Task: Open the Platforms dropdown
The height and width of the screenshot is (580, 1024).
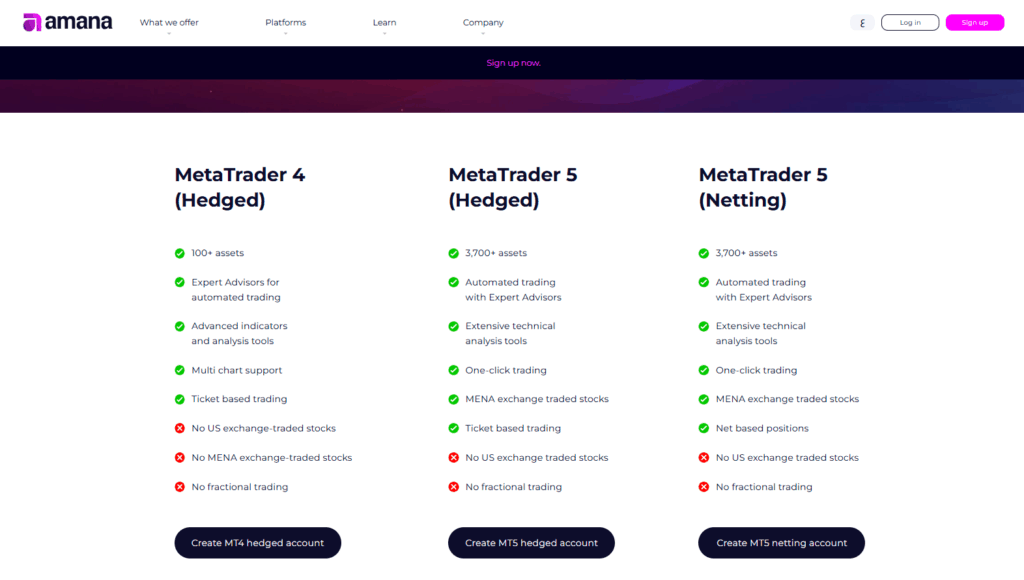Action: click(x=285, y=22)
